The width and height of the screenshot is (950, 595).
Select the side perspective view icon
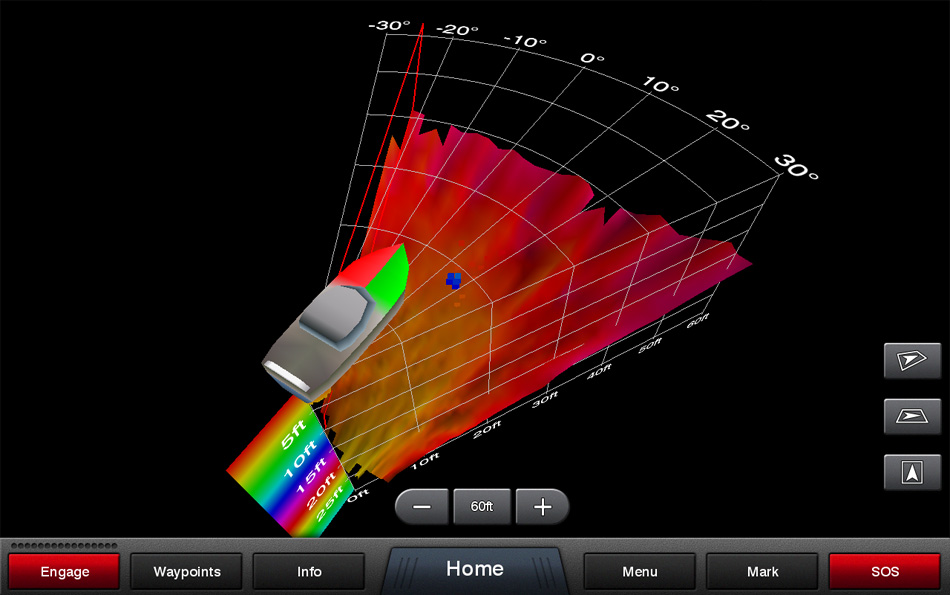click(912, 416)
